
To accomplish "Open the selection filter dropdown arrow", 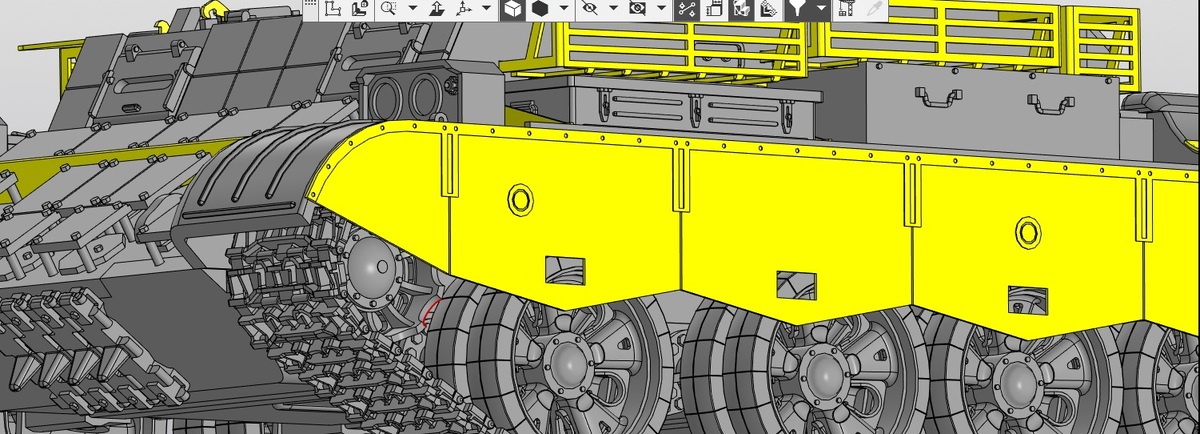I will (821, 9).
